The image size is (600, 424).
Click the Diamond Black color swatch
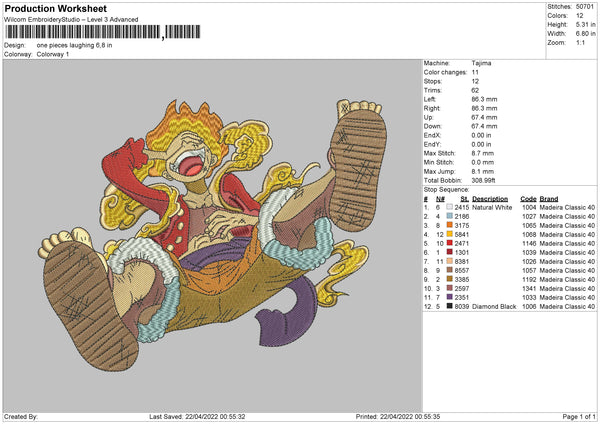pyautogui.click(x=449, y=306)
